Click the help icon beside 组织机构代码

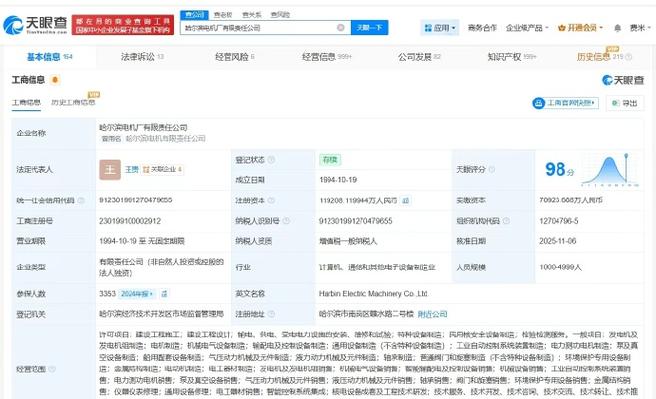click(x=506, y=221)
